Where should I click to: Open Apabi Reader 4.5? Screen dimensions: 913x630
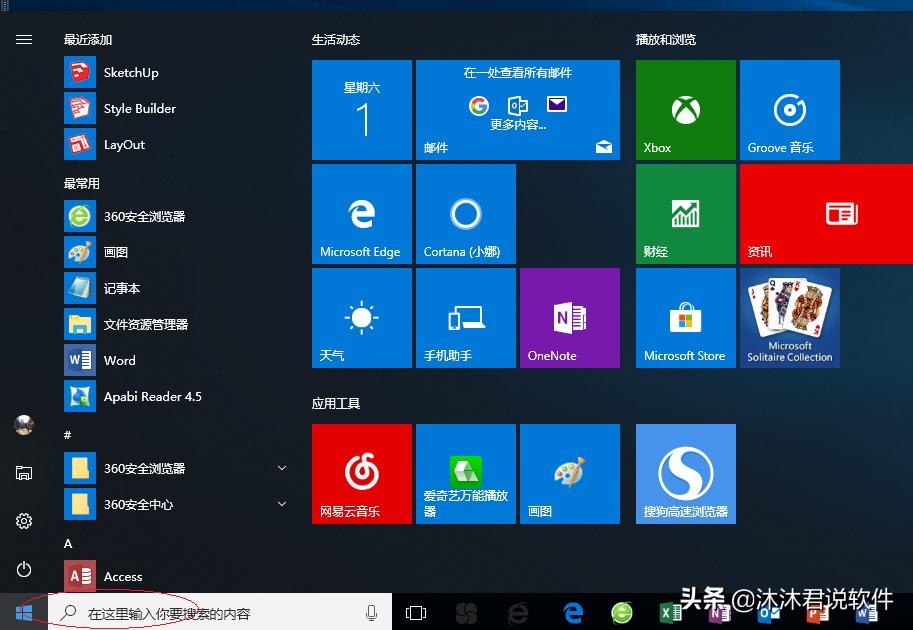[175, 397]
